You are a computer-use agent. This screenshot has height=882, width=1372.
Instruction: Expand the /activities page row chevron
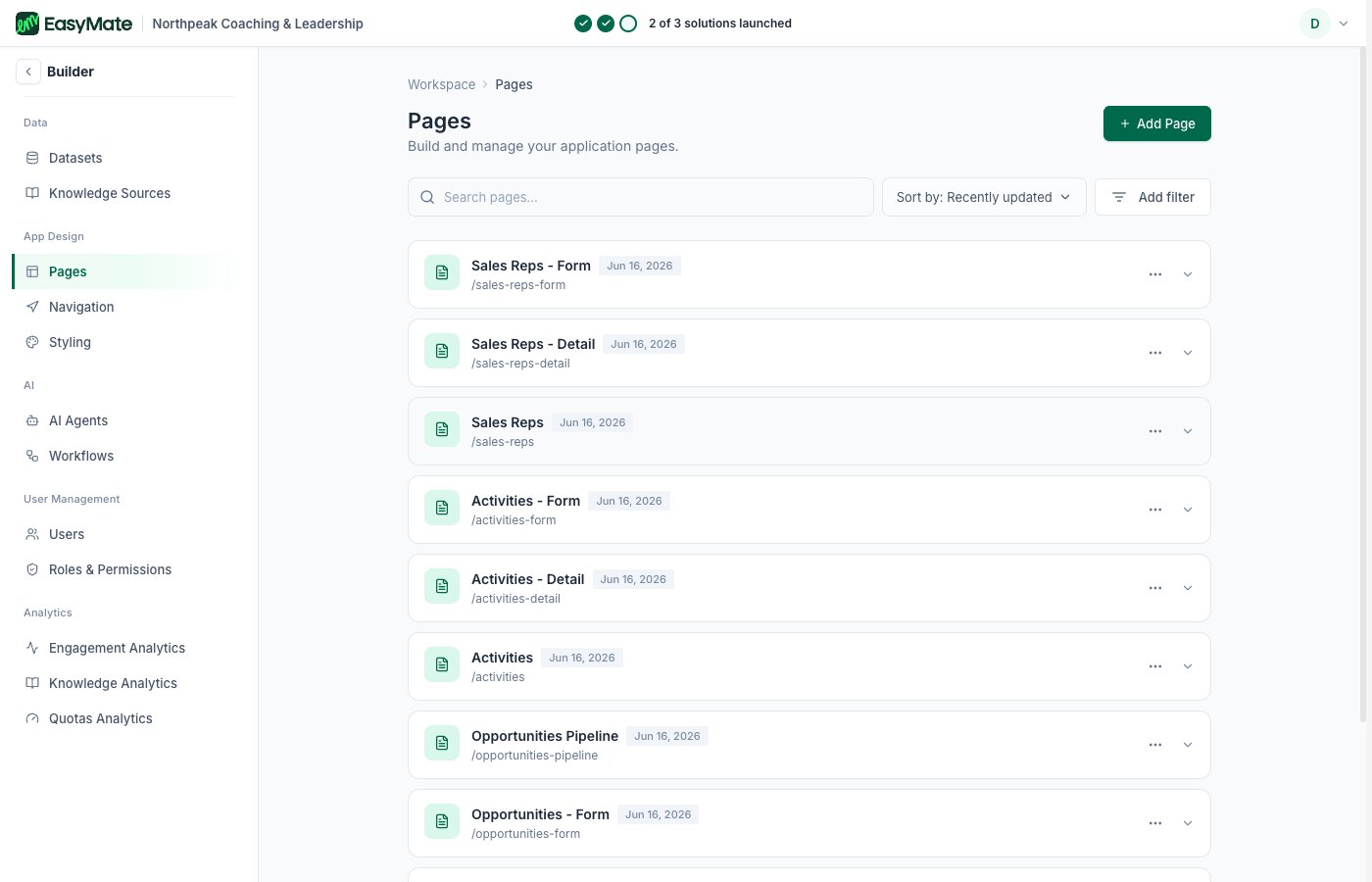[1188, 666]
